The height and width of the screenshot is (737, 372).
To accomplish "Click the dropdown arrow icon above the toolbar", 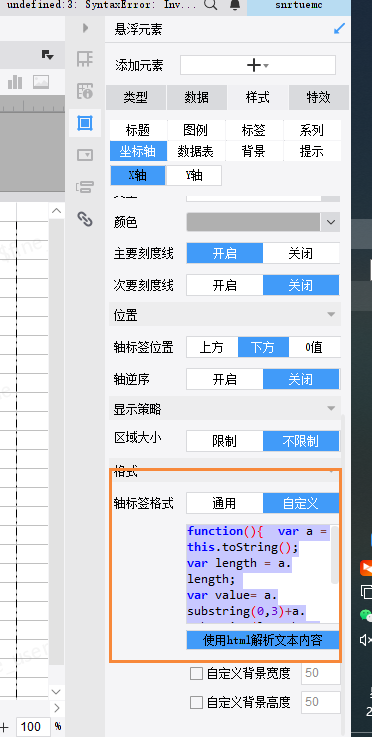I will (47, 55).
